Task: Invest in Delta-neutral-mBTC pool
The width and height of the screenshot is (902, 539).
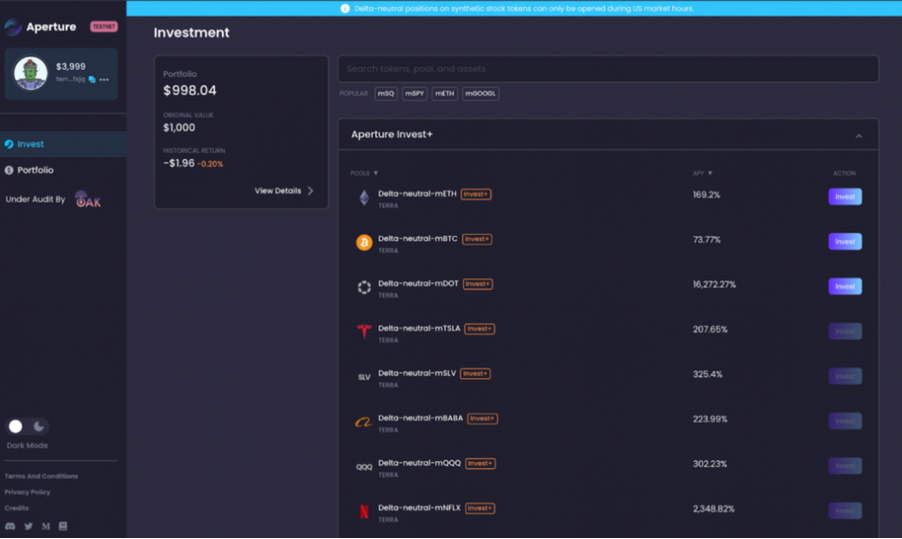Action: click(x=845, y=242)
